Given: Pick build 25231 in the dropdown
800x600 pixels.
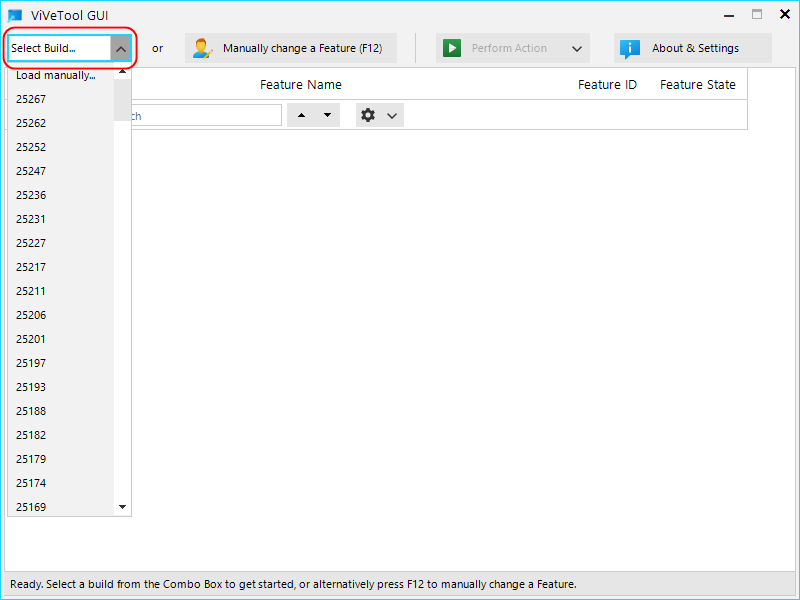Looking at the screenshot, I should pos(61,219).
